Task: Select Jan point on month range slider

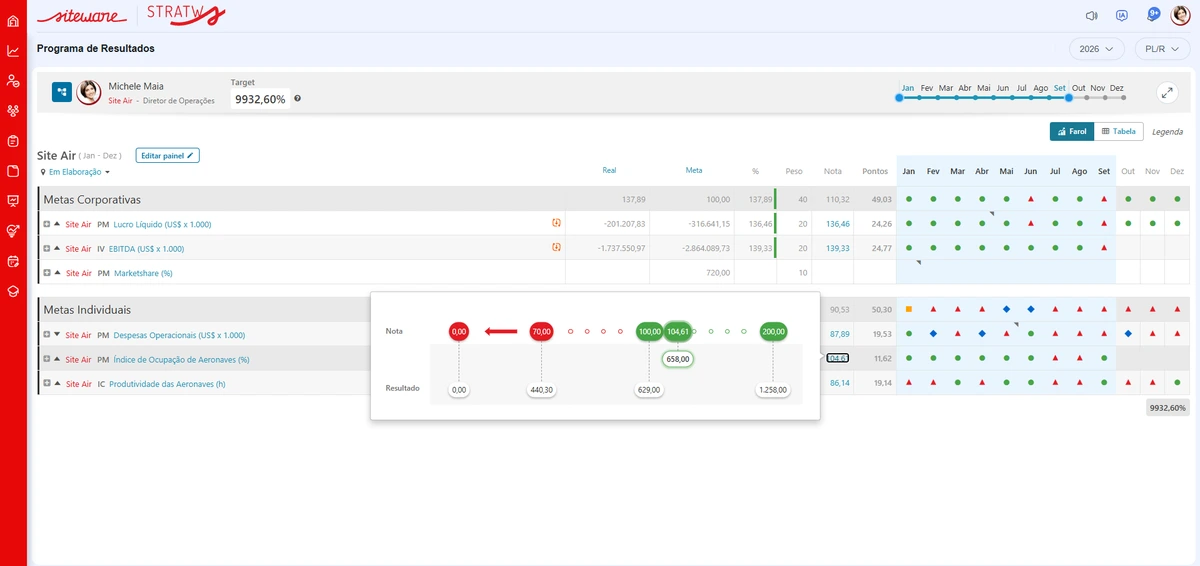Action: pyautogui.click(x=899, y=97)
